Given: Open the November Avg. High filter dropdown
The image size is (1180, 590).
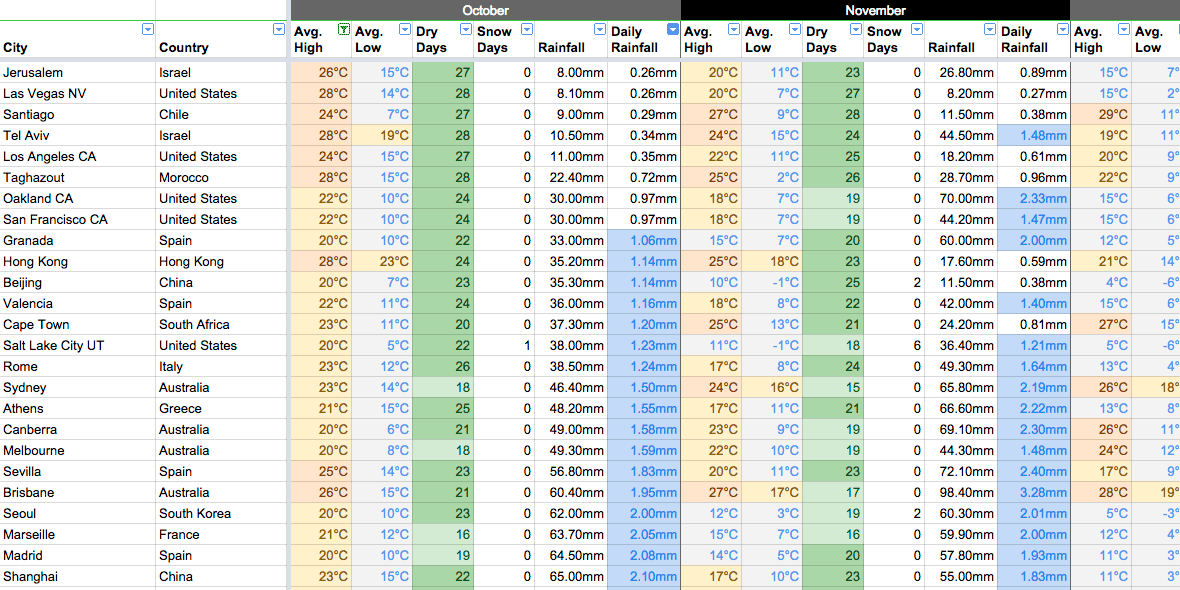Looking at the screenshot, I should coord(734,29).
